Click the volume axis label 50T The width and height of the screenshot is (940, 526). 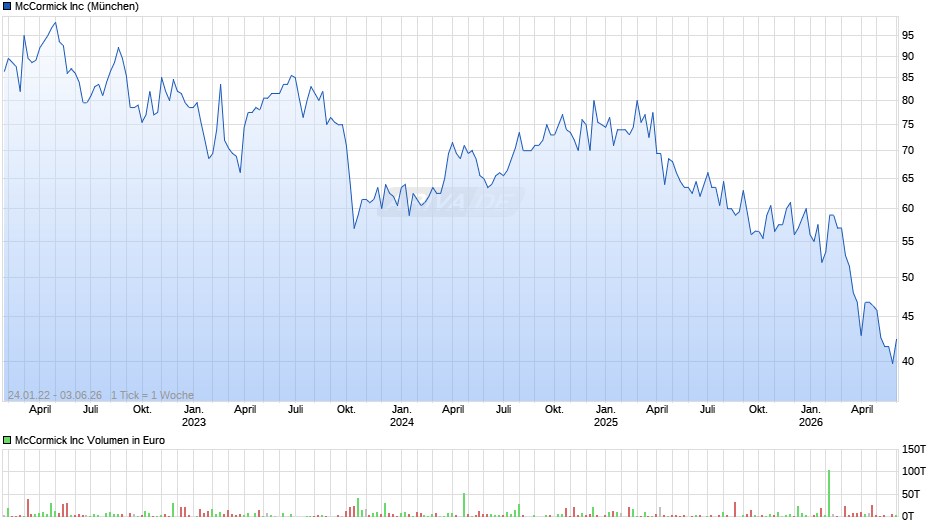[911, 494]
